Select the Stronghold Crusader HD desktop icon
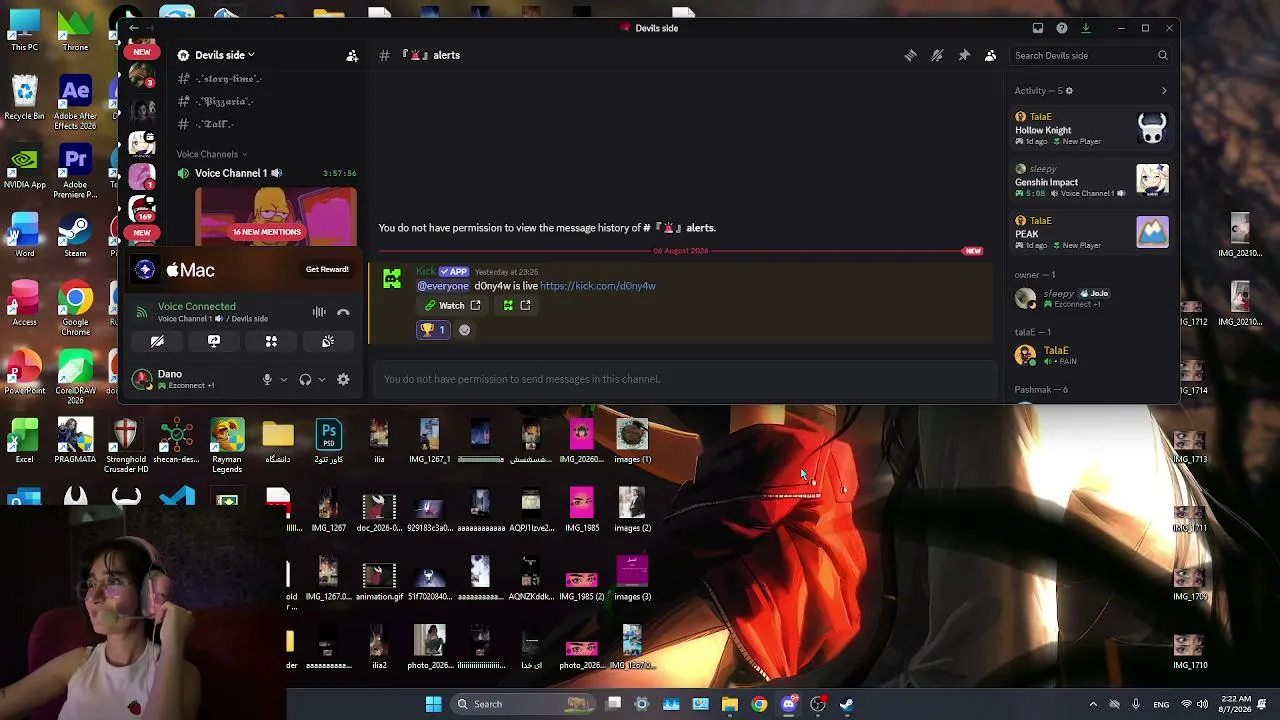This screenshot has width=1280, height=720. [x=126, y=446]
